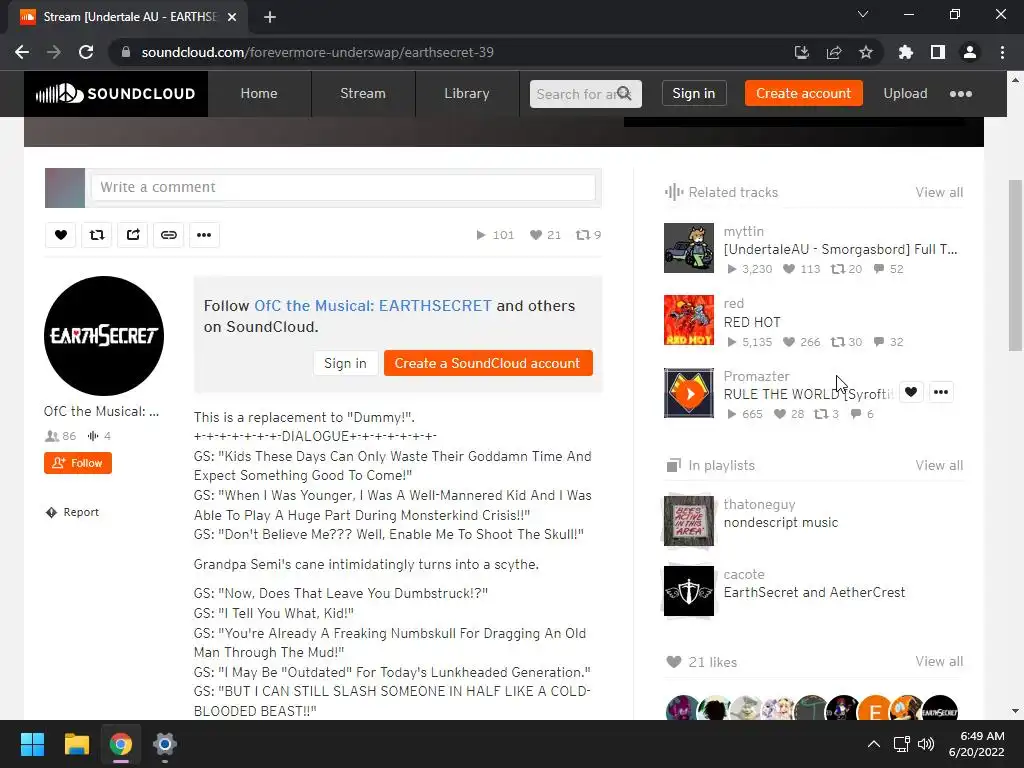Open the nondescript music playlist artwork
Screen dimensions: 1024x768
[689, 520]
